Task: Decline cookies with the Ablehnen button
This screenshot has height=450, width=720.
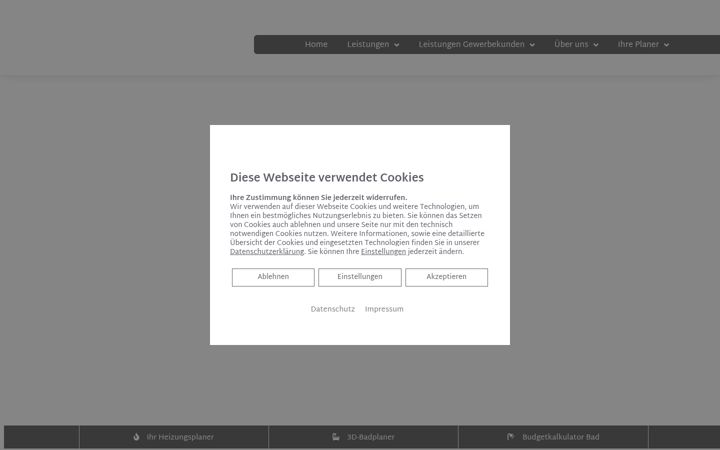Action: [273, 277]
